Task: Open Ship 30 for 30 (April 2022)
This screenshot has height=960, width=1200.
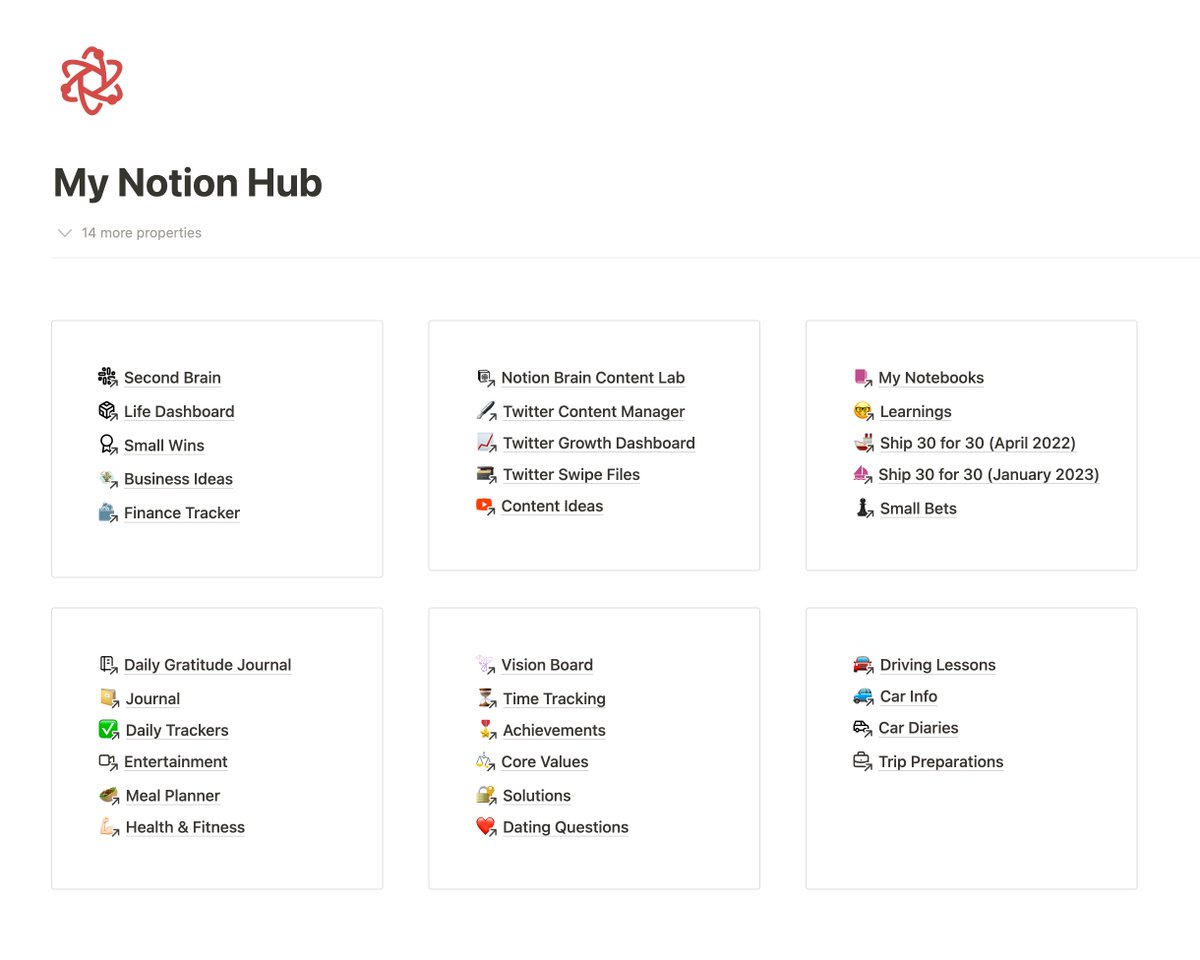Action: pos(978,443)
